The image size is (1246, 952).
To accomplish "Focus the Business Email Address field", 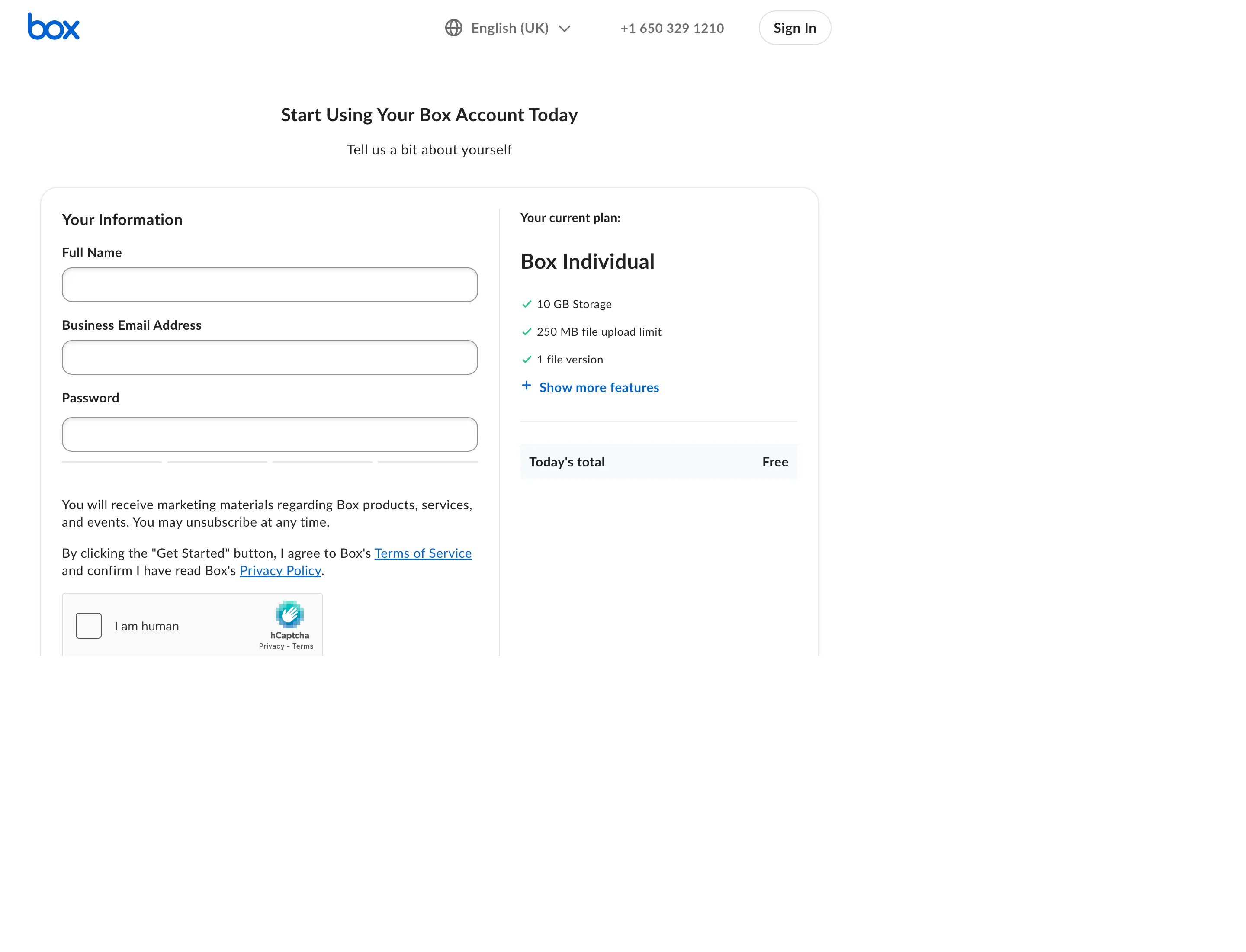I will click(270, 357).
